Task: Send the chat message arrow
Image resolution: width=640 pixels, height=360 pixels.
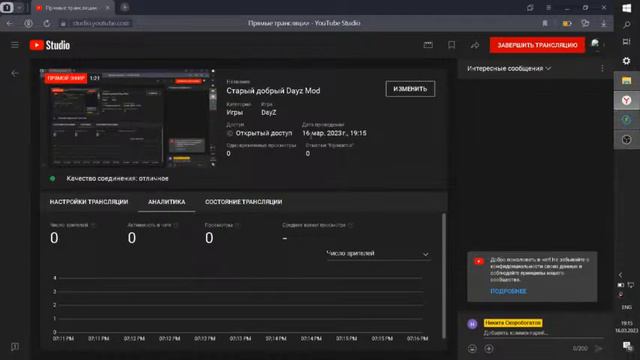Action: tap(598, 349)
